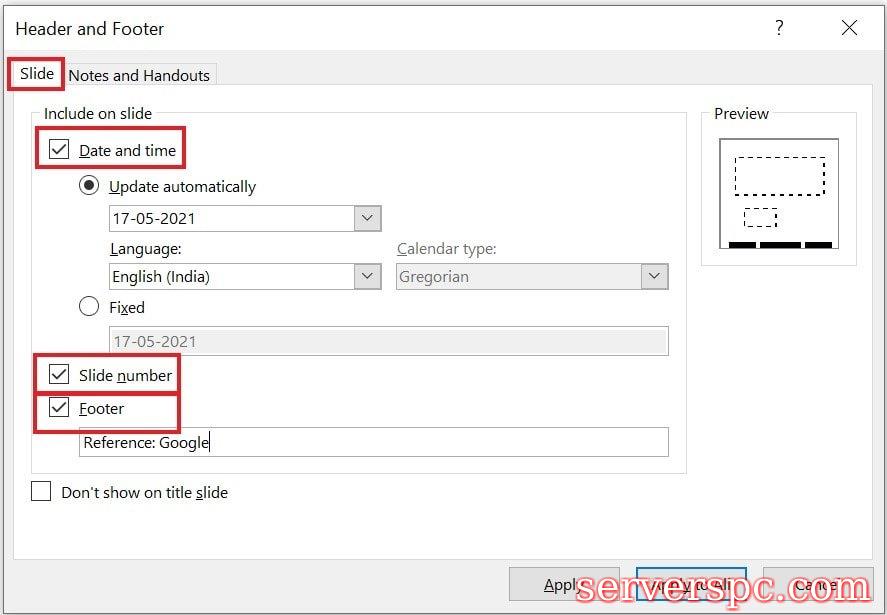Enable Don't show on title slide
The image size is (887, 615).
coord(41,492)
